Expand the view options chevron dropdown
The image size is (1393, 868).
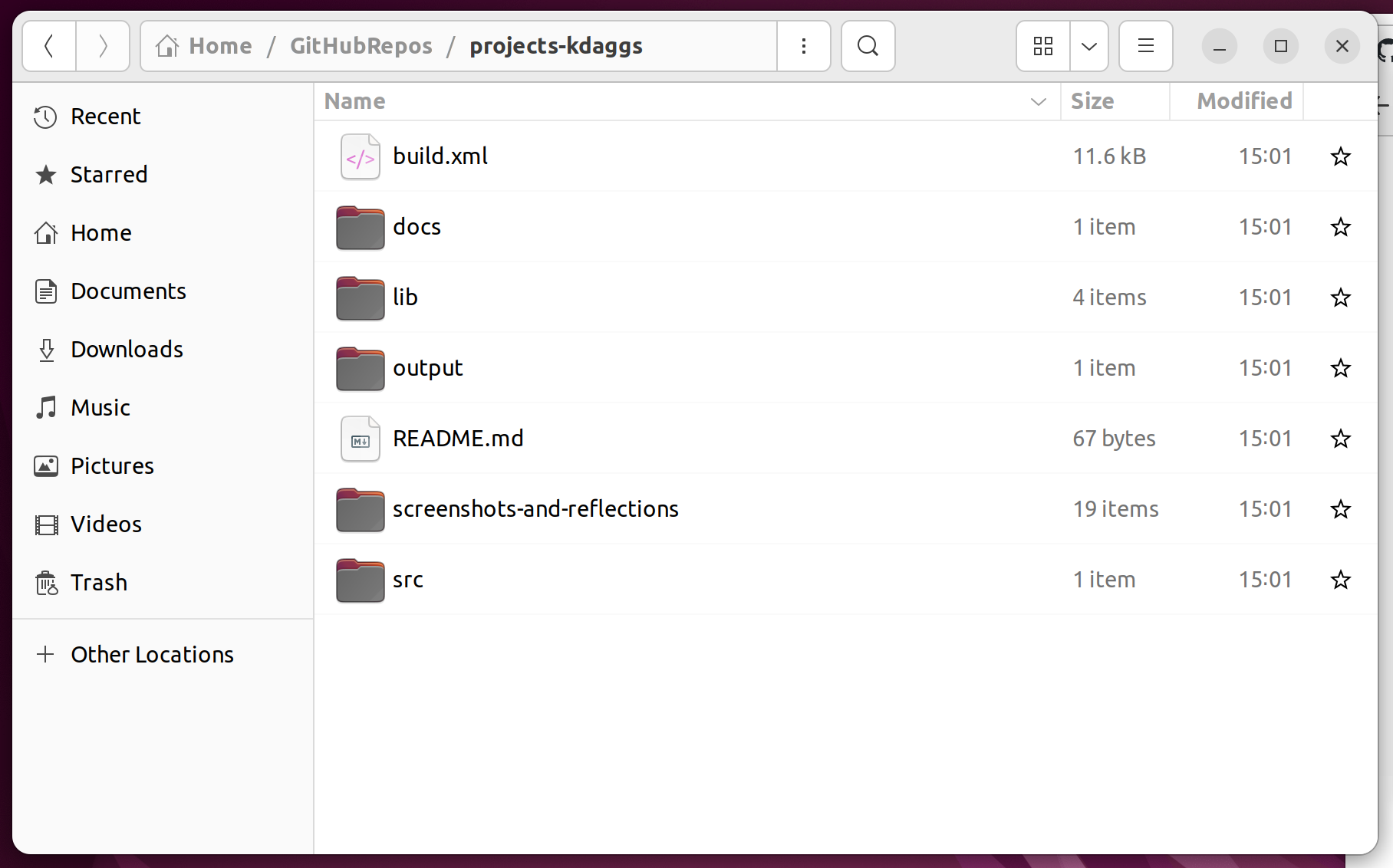(1089, 46)
